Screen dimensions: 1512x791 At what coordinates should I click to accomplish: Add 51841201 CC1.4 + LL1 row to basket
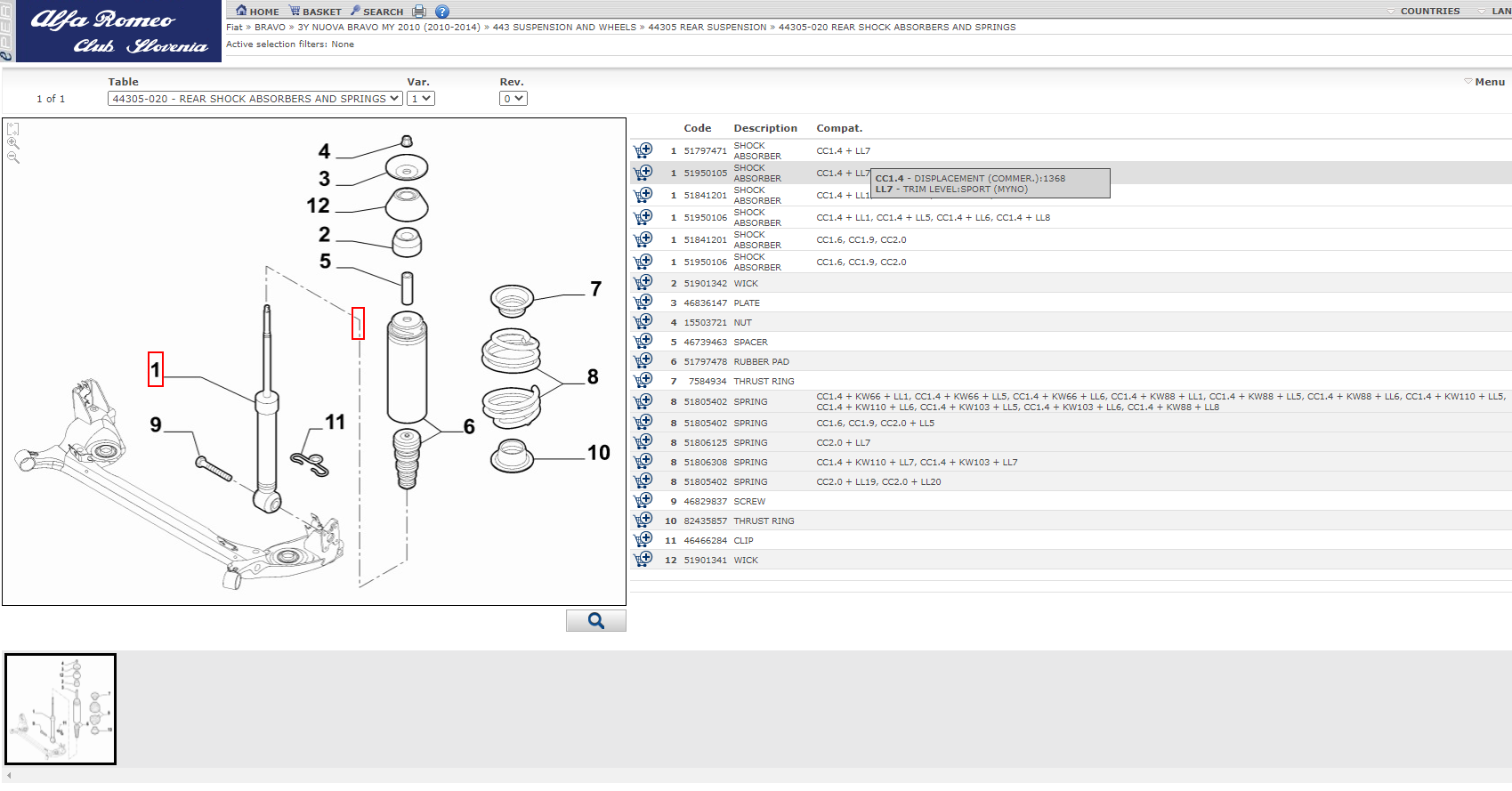[x=643, y=195]
